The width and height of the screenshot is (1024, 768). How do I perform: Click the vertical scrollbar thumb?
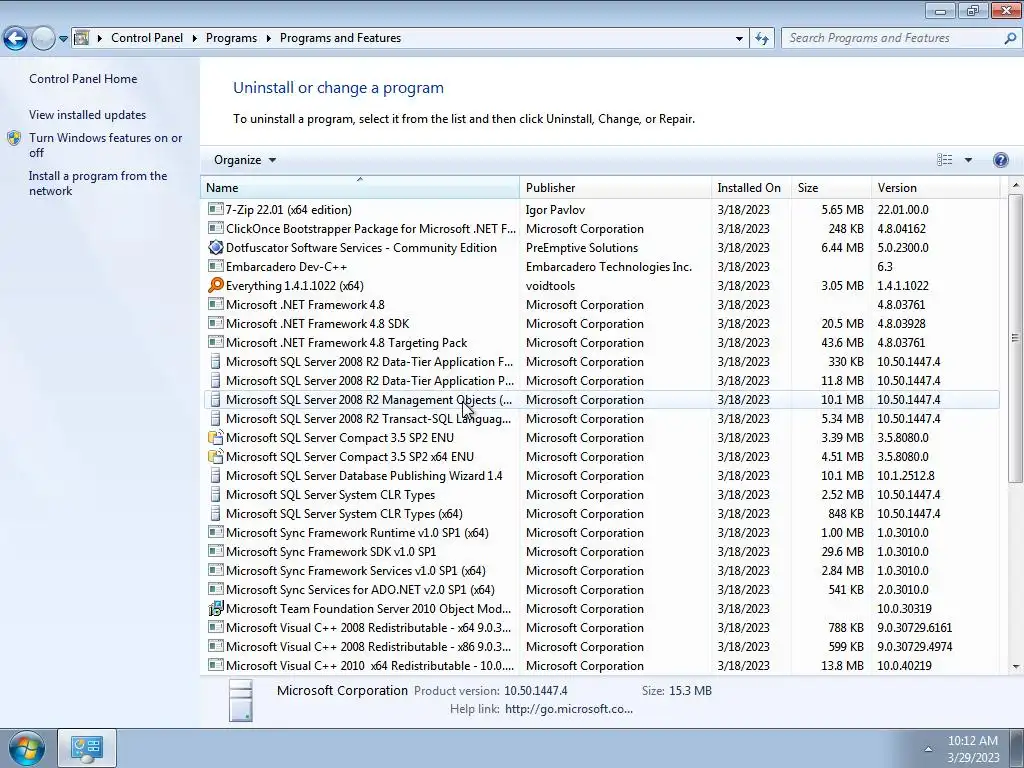(x=1016, y=338)
